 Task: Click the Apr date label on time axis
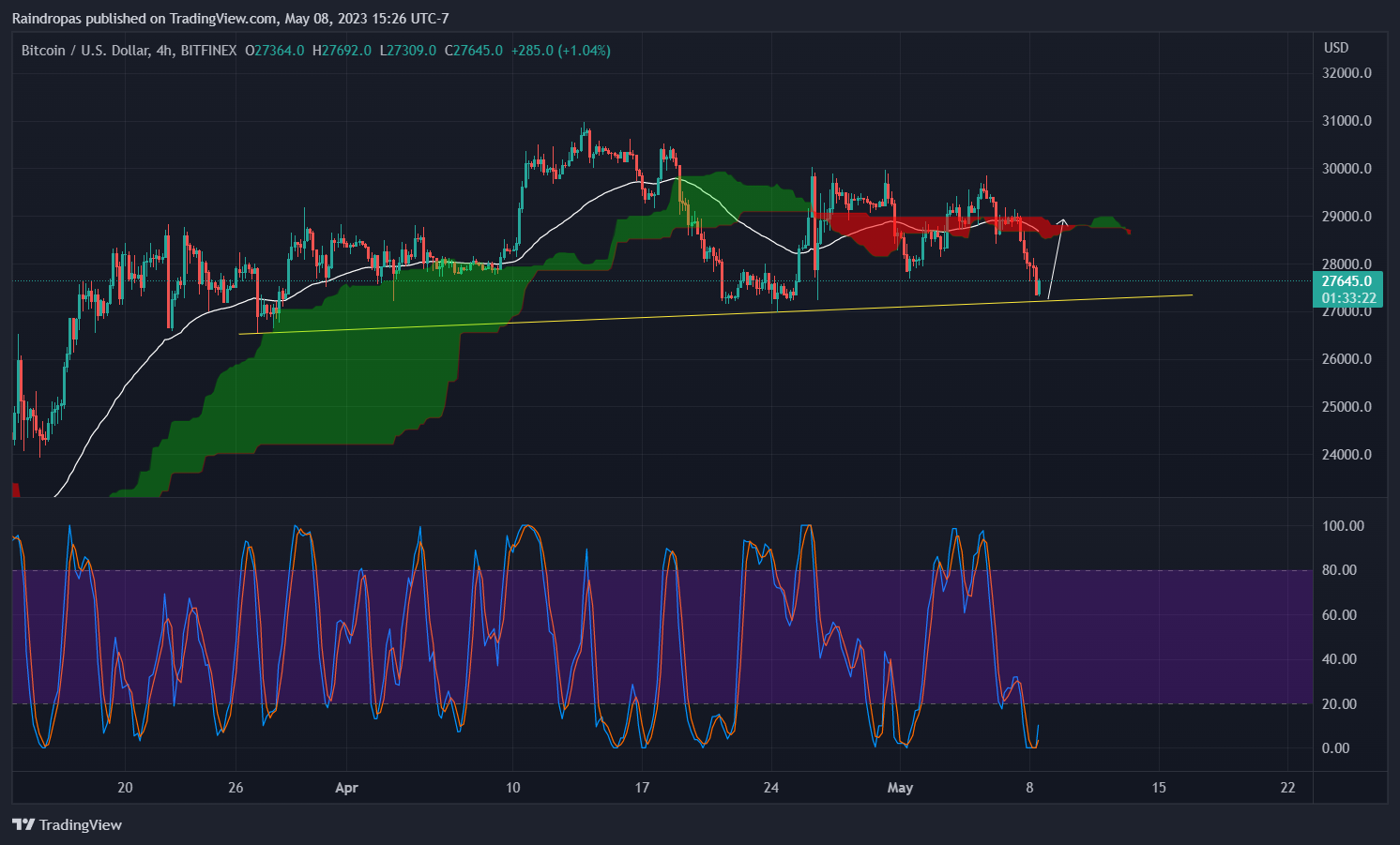[x=347, y=788]
